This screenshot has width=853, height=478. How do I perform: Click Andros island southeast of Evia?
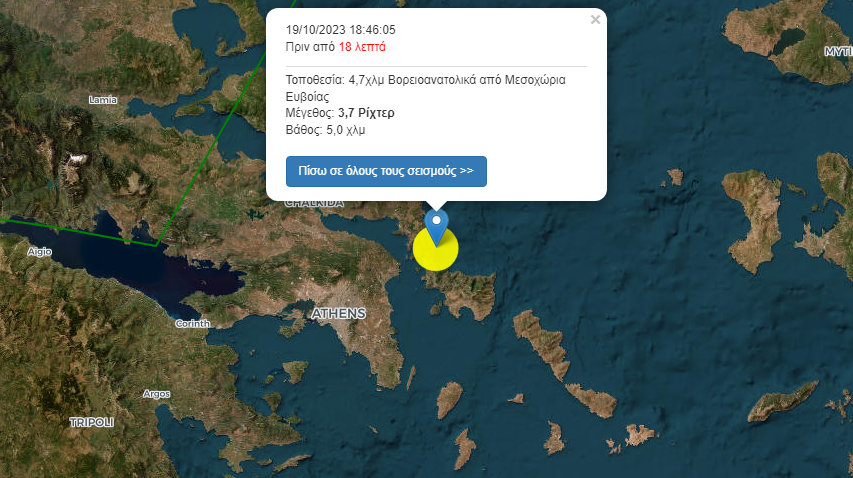(542, 343)
